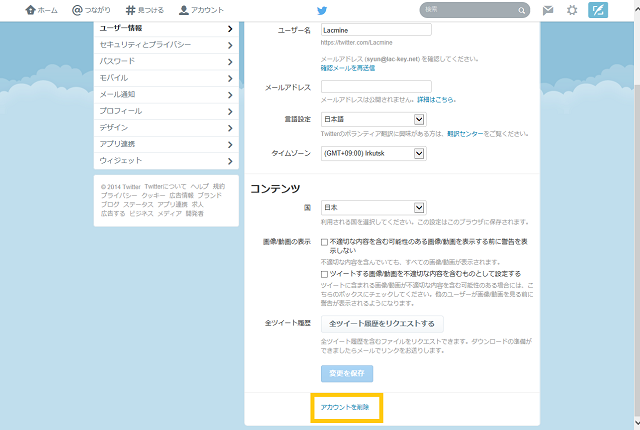This screenshot has width=640, height=430.
Task: Open プライバシー footer link
Action: [119, 195]
